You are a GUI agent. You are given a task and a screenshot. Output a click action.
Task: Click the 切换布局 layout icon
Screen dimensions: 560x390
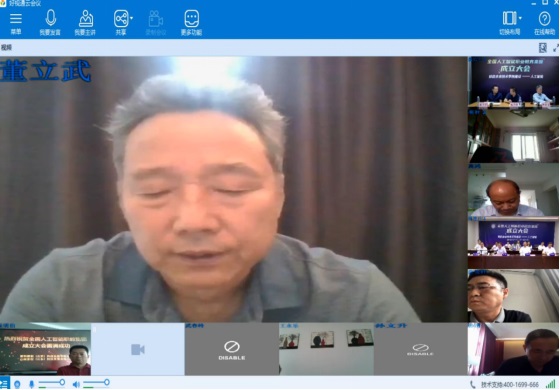(x=509, y=18)
